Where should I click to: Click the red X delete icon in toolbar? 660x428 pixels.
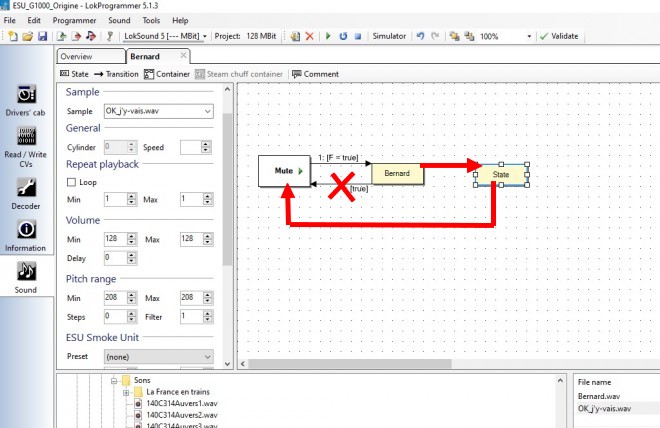pos(309,36)
